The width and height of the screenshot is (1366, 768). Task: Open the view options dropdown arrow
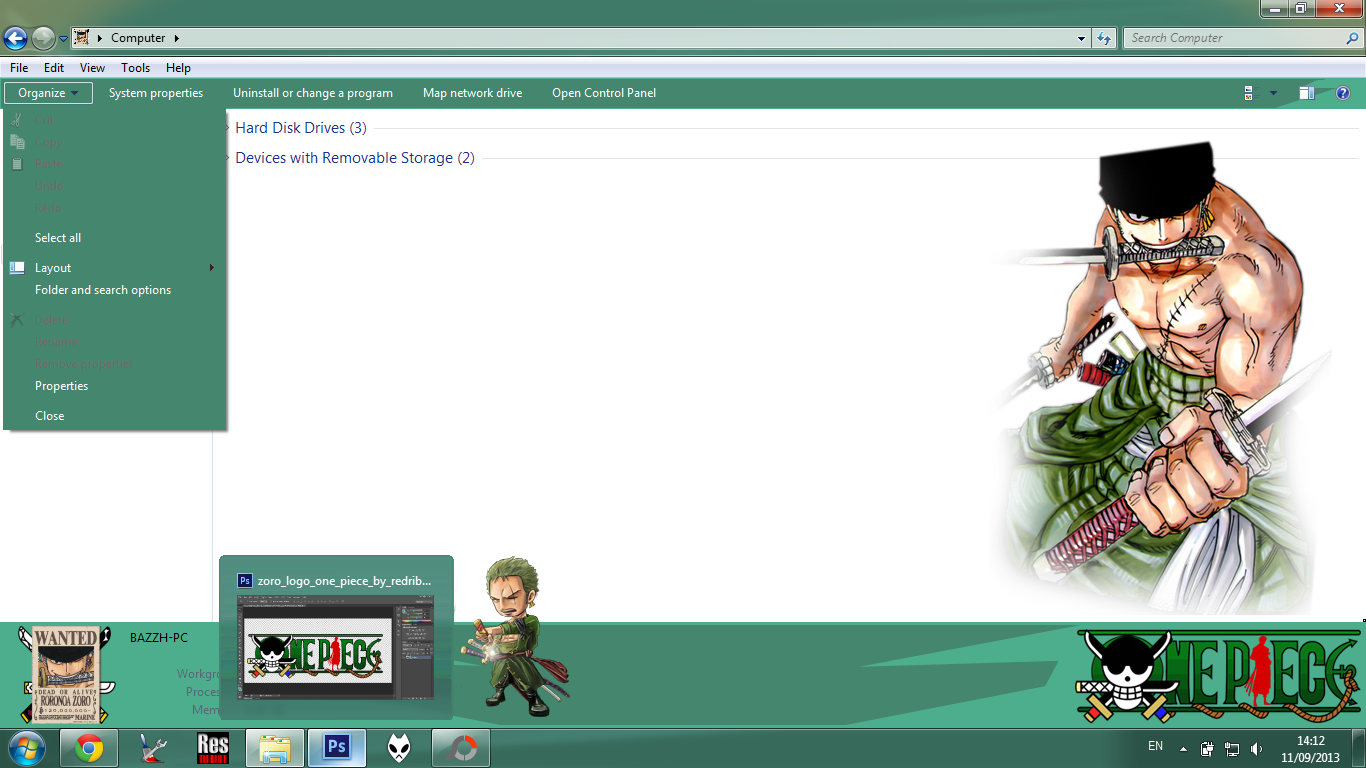click(1273, 93)
